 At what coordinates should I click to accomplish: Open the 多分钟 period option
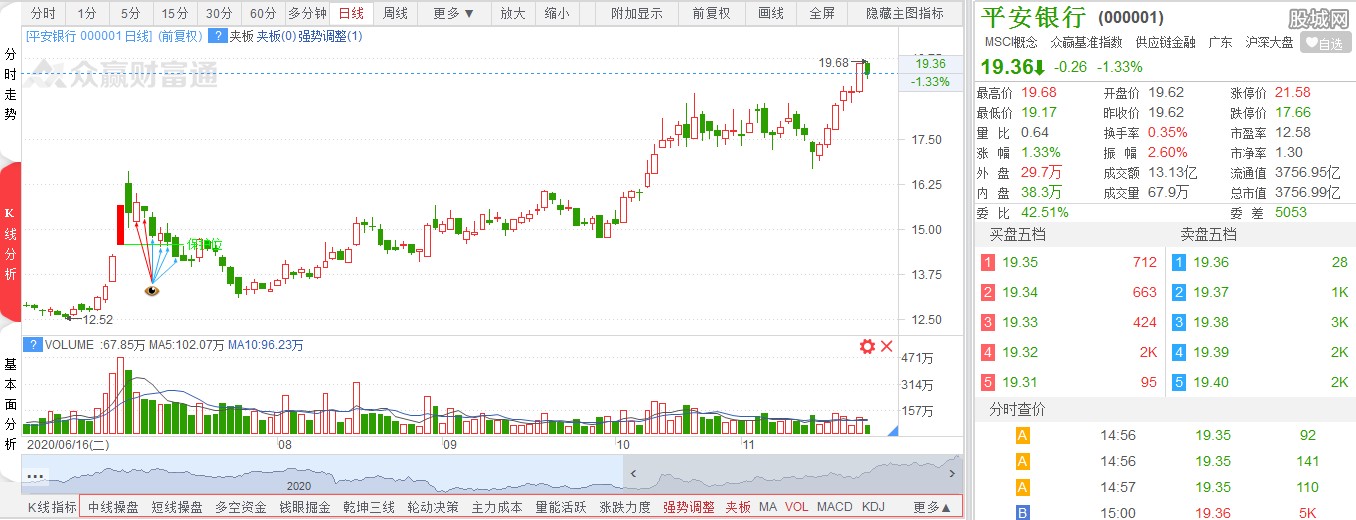(307, 13)
